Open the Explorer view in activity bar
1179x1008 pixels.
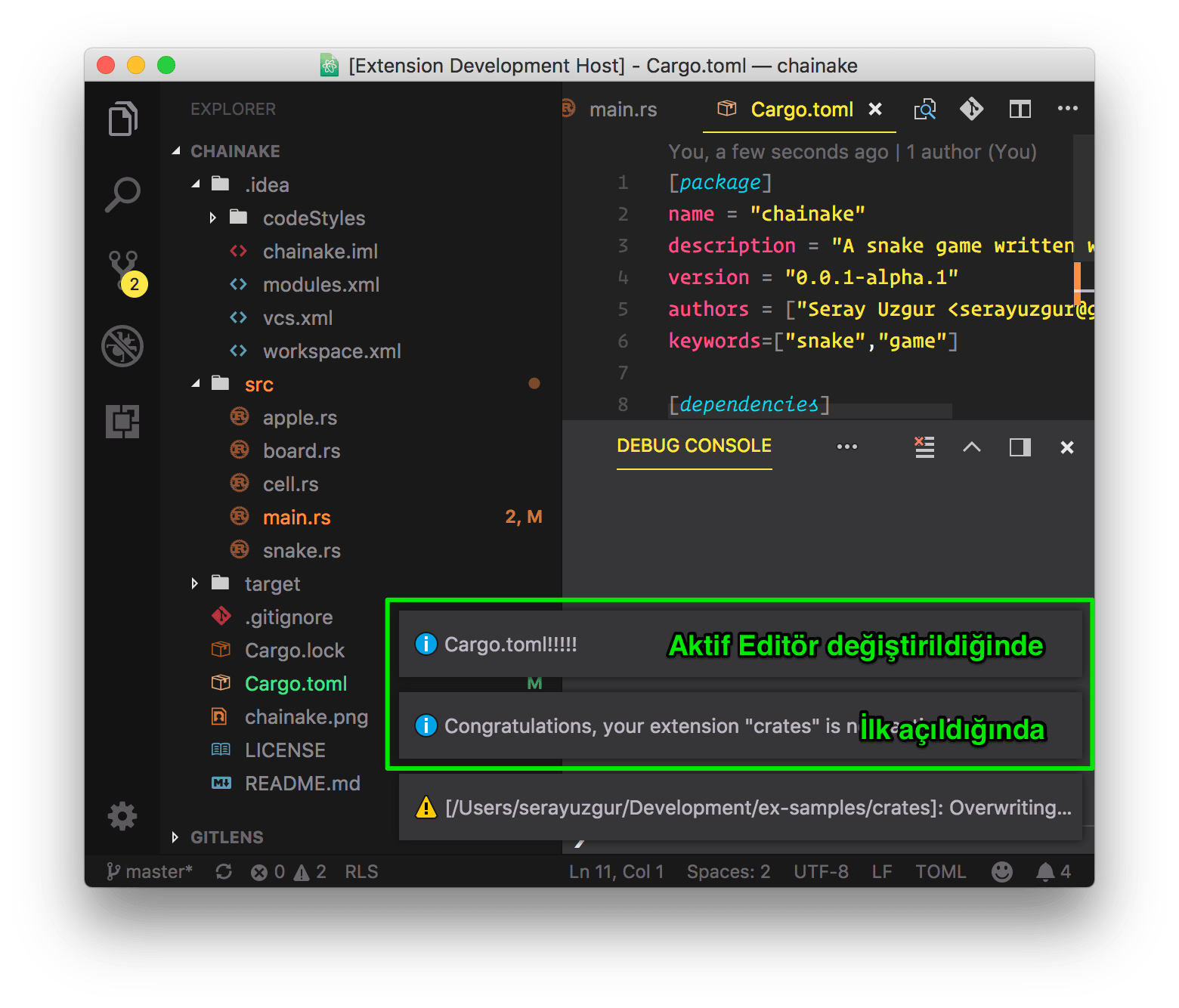point(122,119)
